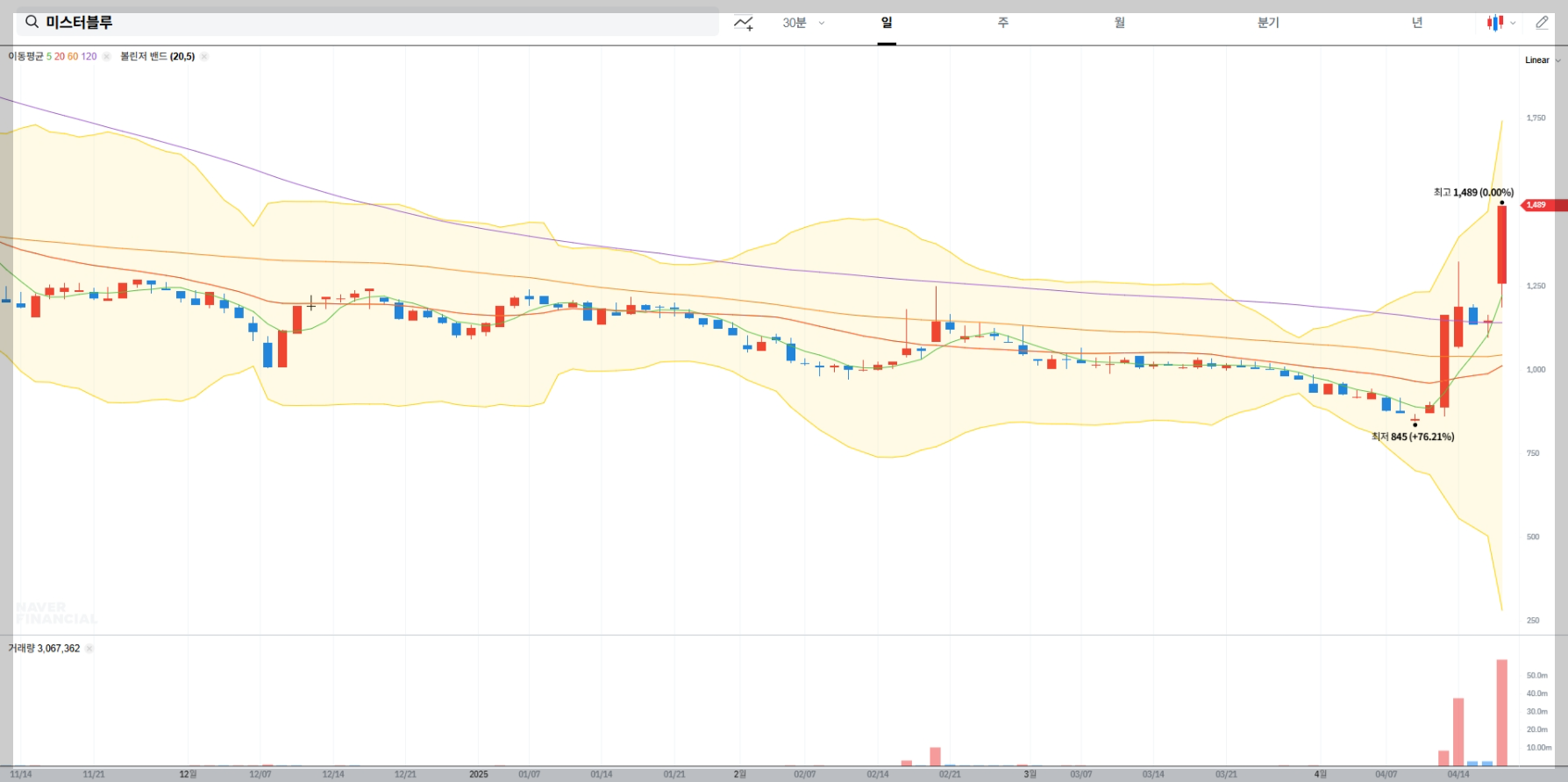Switch to the 일 (daily) tab
The image size is (1568, 782).
point(887,23)
